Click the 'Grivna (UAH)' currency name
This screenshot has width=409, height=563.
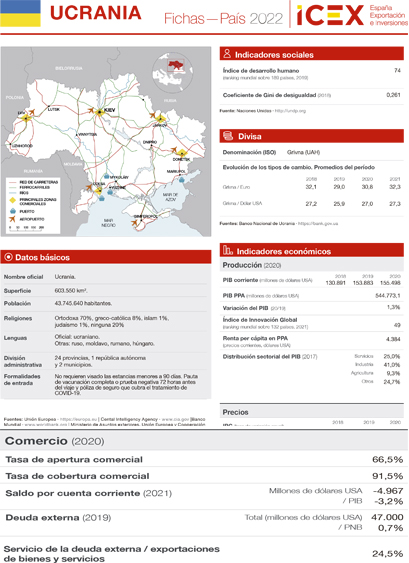click(x=303, y=152)
